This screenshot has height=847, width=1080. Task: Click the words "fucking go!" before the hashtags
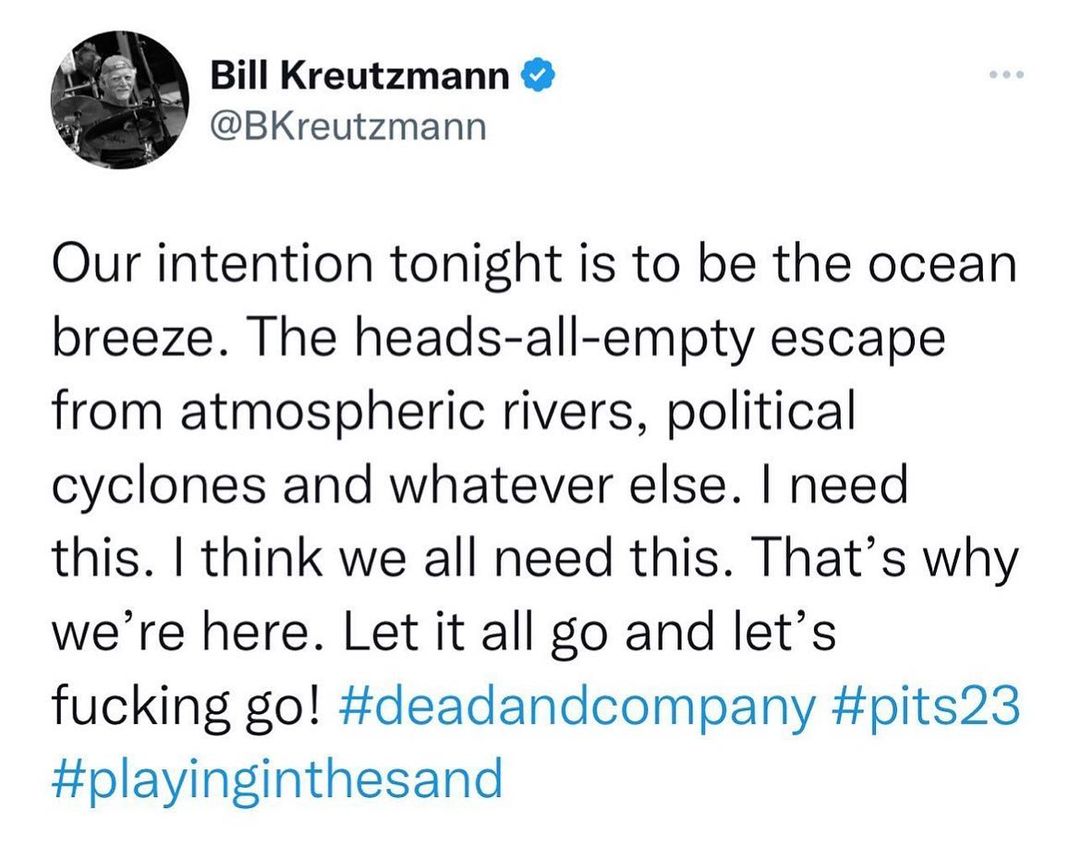(186, 707)
